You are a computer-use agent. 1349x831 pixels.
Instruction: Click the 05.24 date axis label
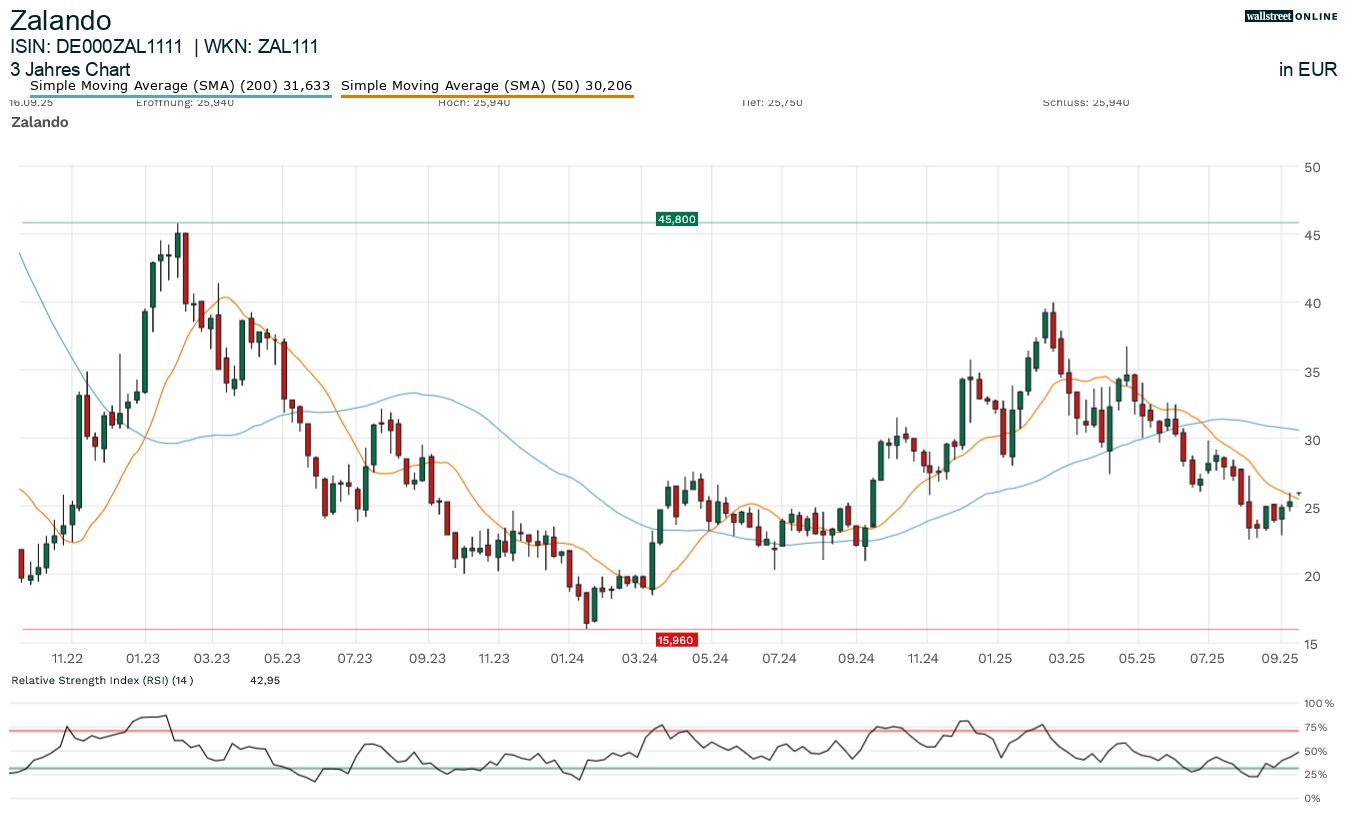(x=709, y=659)
